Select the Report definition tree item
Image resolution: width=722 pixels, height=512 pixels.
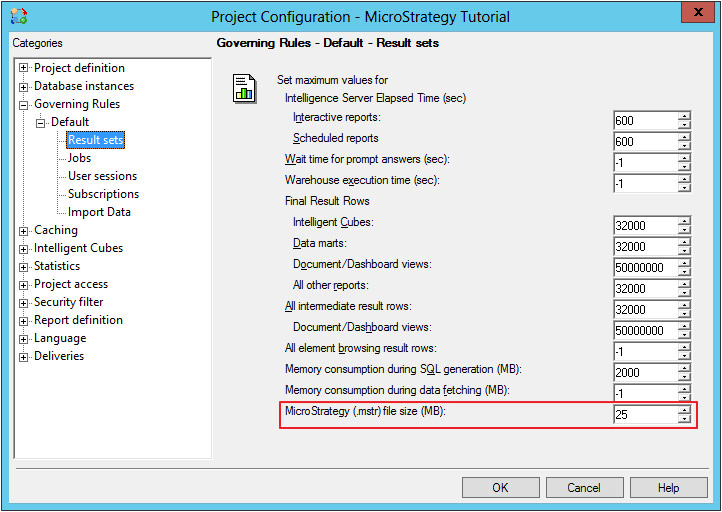click(x=78, y=320)
